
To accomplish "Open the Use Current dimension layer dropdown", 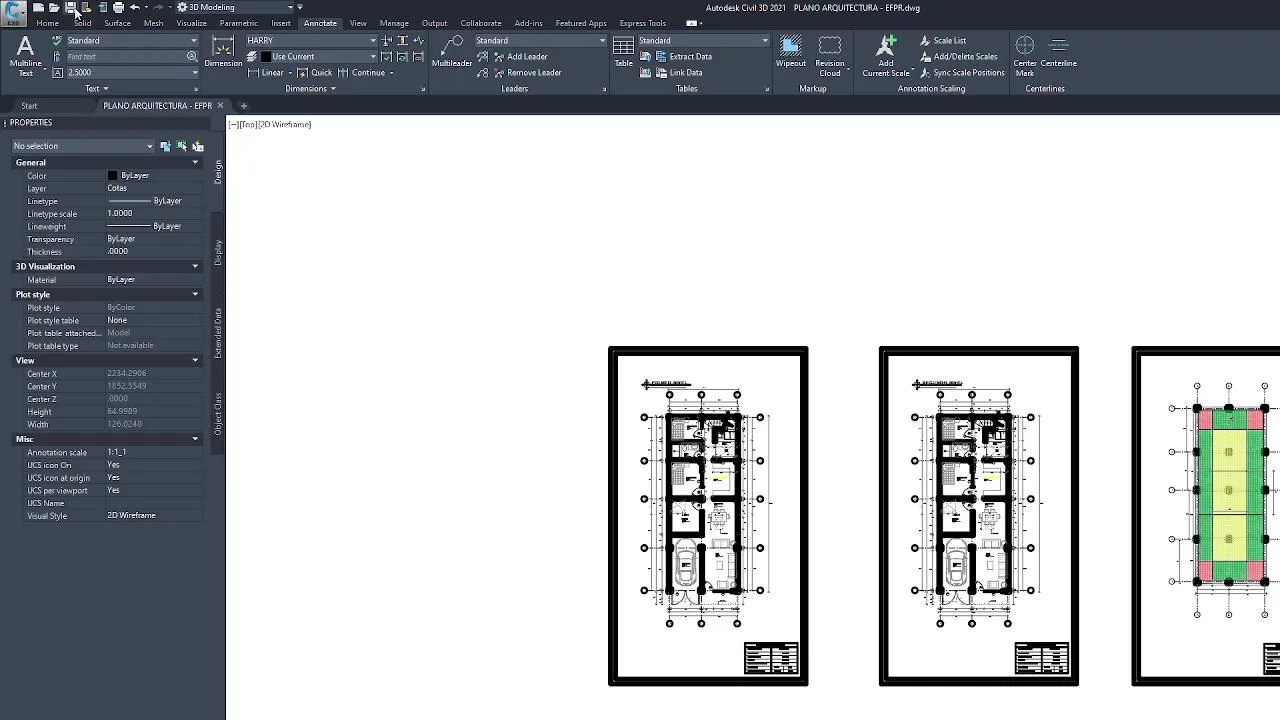I will pos(317,57).
